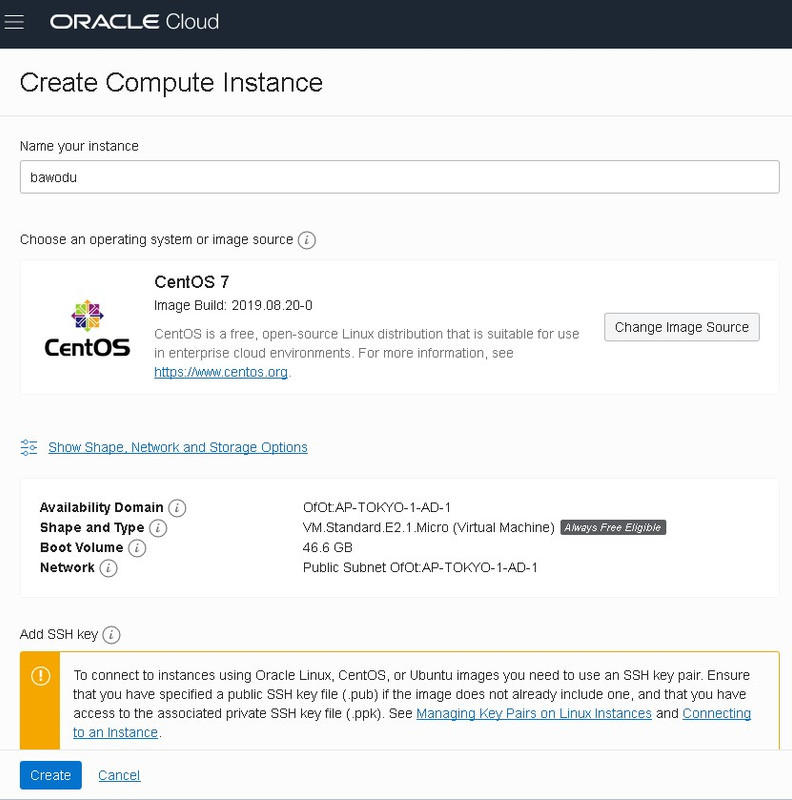Open Add SSH key info icon
792x800 pixels.
point(111,635)
